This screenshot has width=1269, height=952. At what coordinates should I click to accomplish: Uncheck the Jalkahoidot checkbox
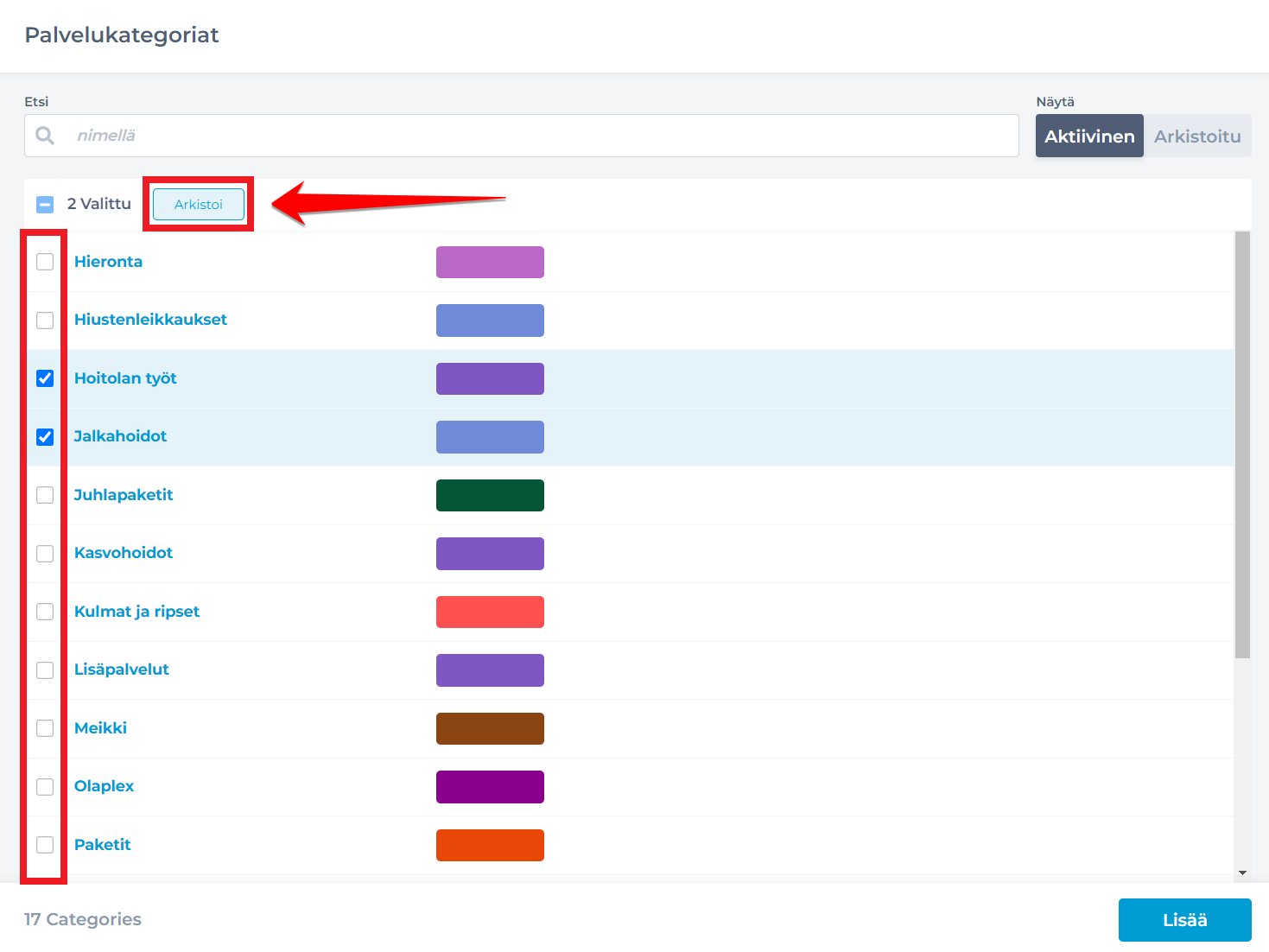coord(45,437)
